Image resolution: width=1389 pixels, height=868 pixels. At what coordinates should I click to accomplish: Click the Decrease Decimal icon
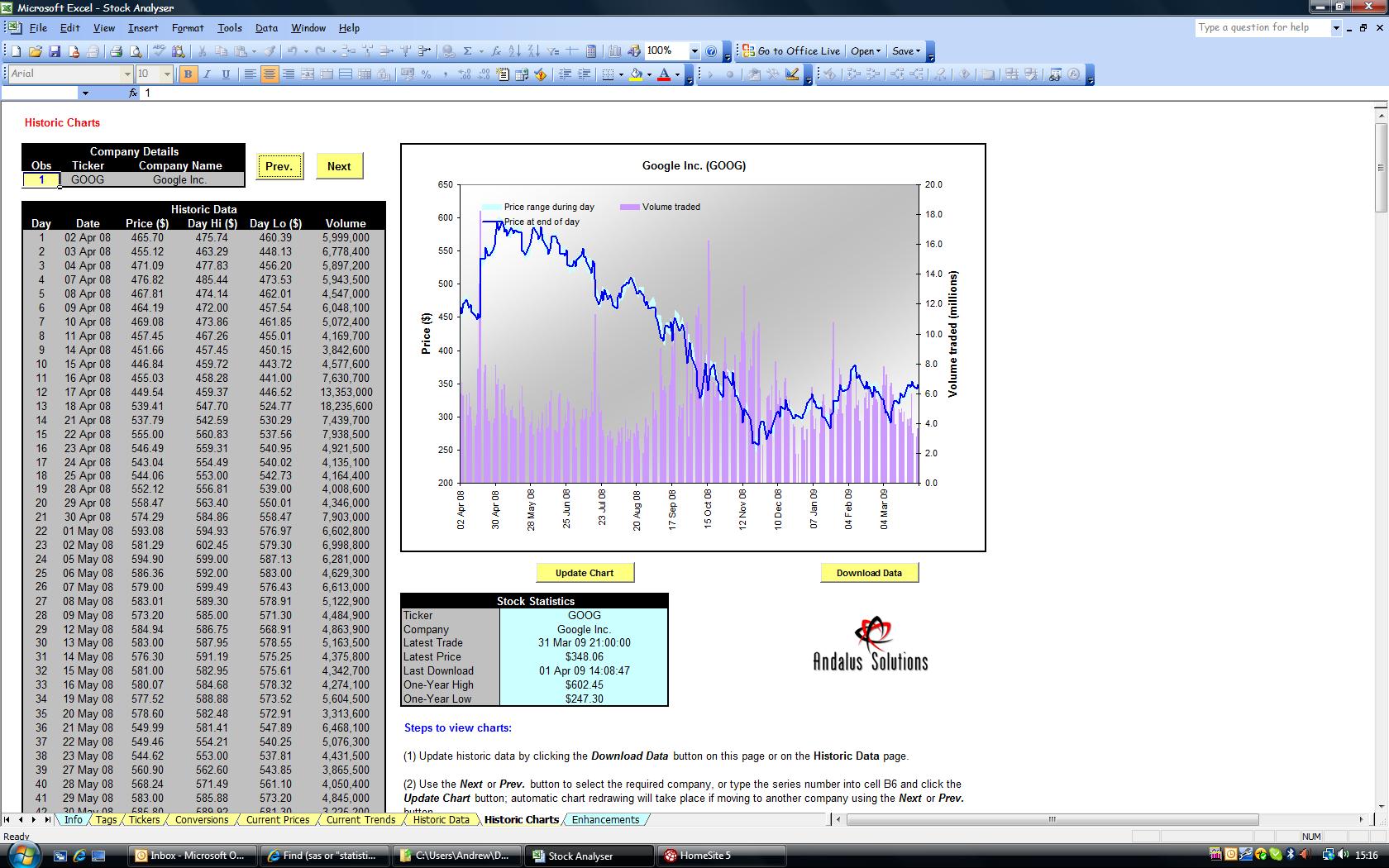tap(483, 74)
